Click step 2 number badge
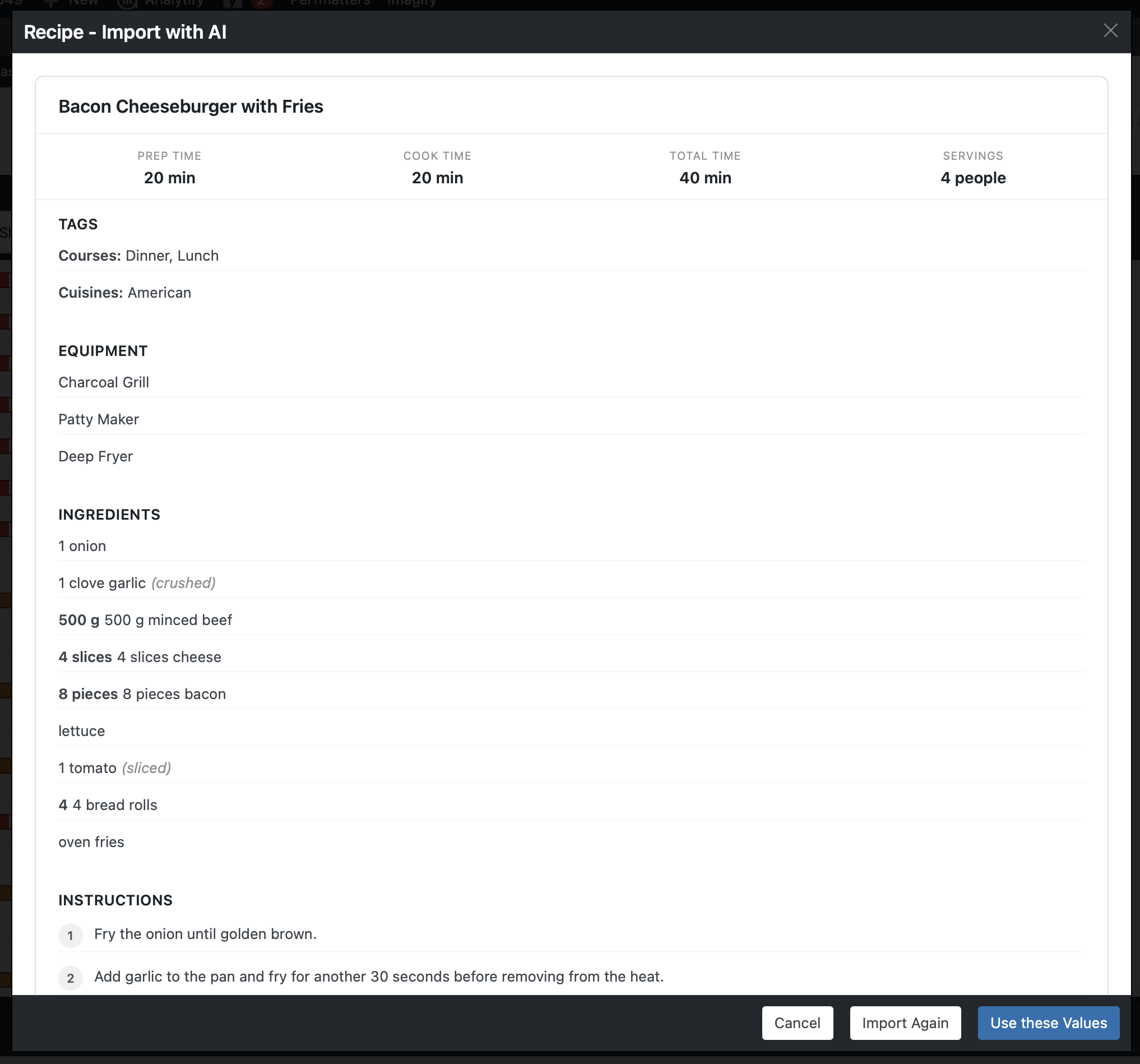The width and height of the screenshot is (1140, 1064). tap(71, 978)
